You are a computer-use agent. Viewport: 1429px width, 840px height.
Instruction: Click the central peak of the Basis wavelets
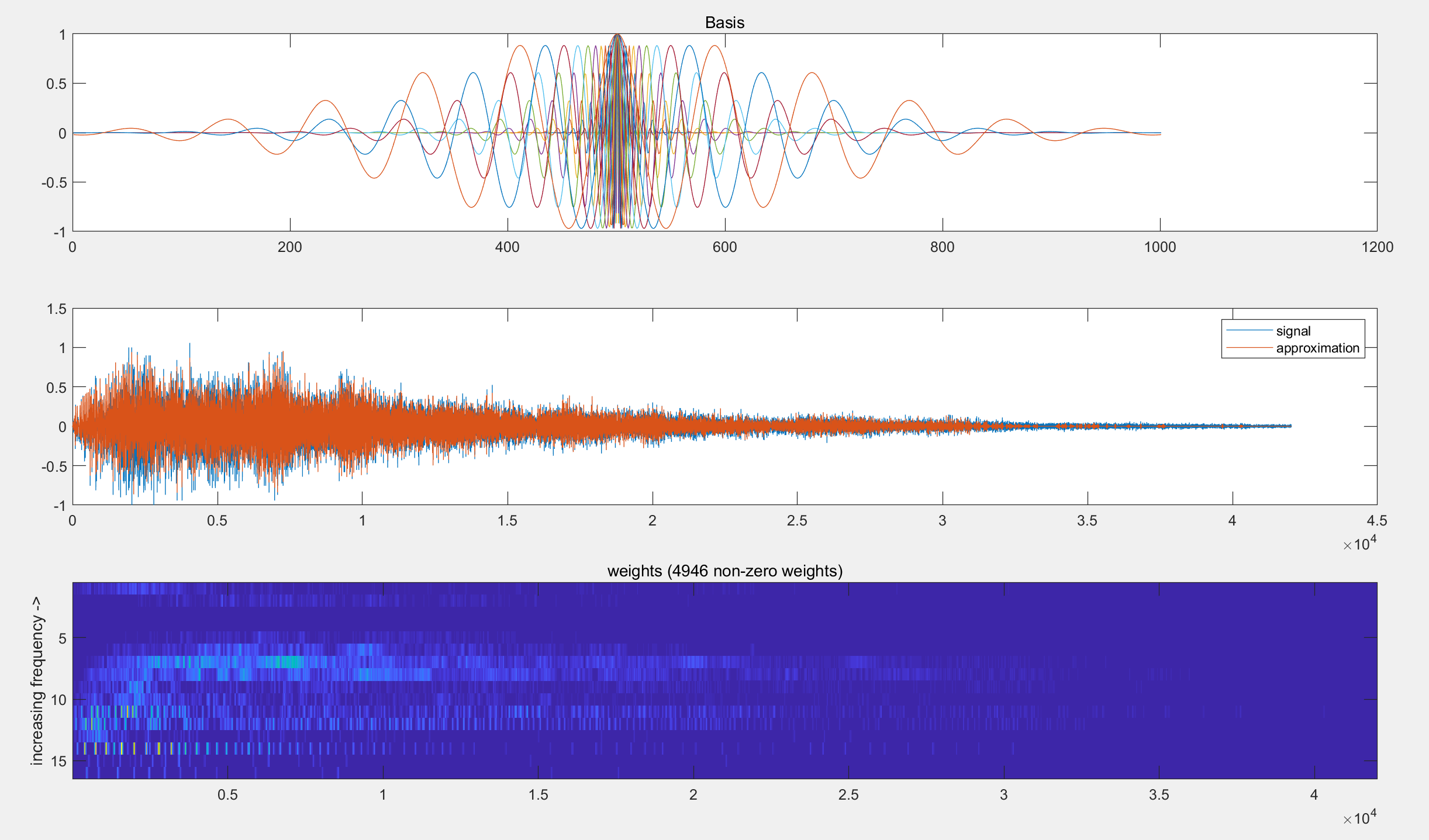coord(617,36)
